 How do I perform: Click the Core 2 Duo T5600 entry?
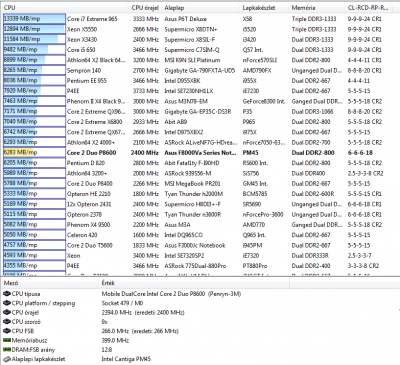pos(89,245)
